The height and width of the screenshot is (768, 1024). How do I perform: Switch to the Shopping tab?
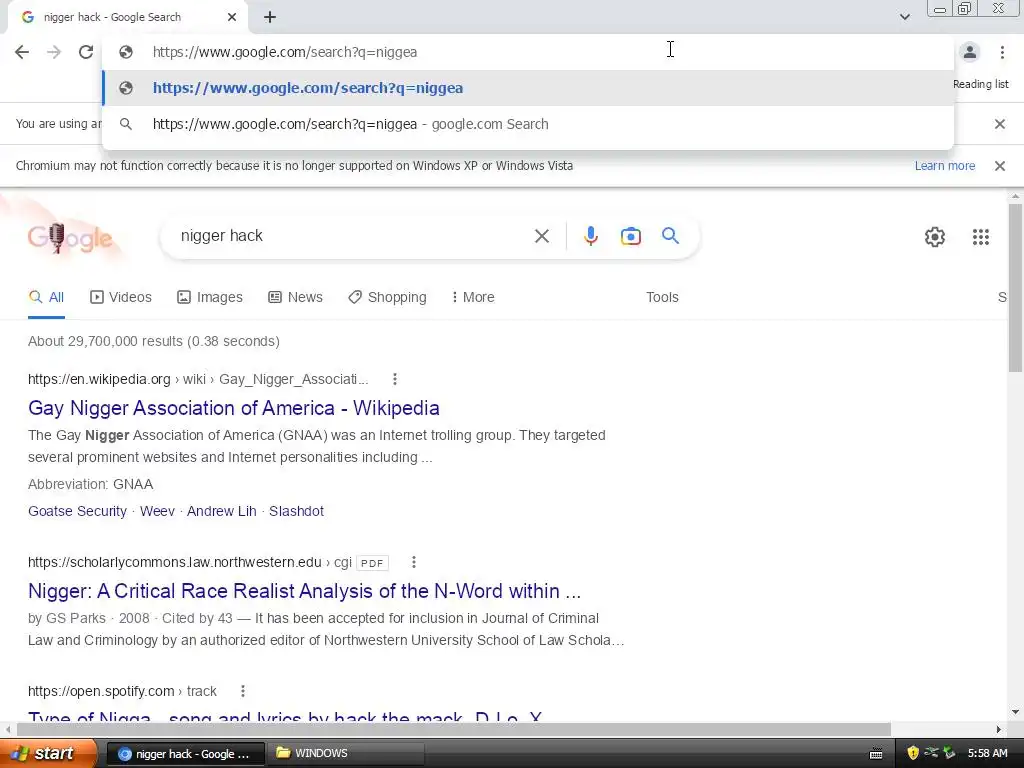click(x=387, y=298)
